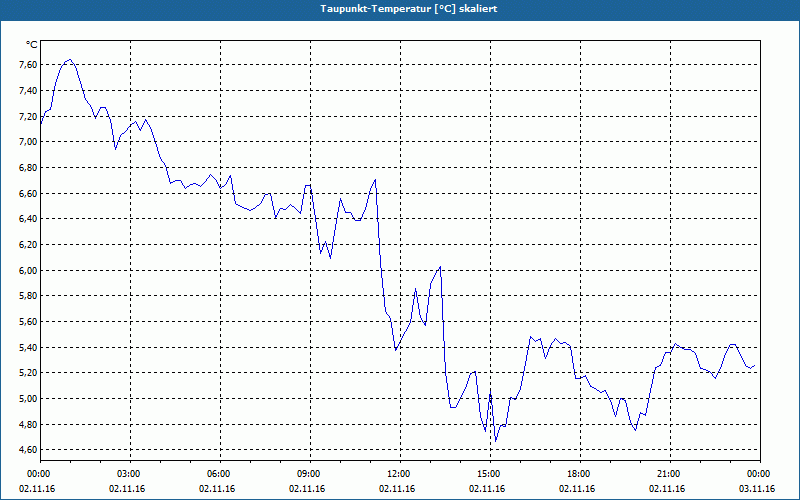800x500 pixels.
Task: Select the 5,00 y-axis label
Action: point(28,398)
